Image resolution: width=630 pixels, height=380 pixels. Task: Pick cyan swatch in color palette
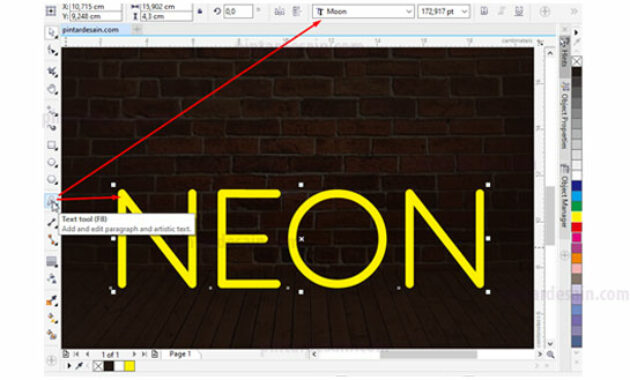click(577, 196)
